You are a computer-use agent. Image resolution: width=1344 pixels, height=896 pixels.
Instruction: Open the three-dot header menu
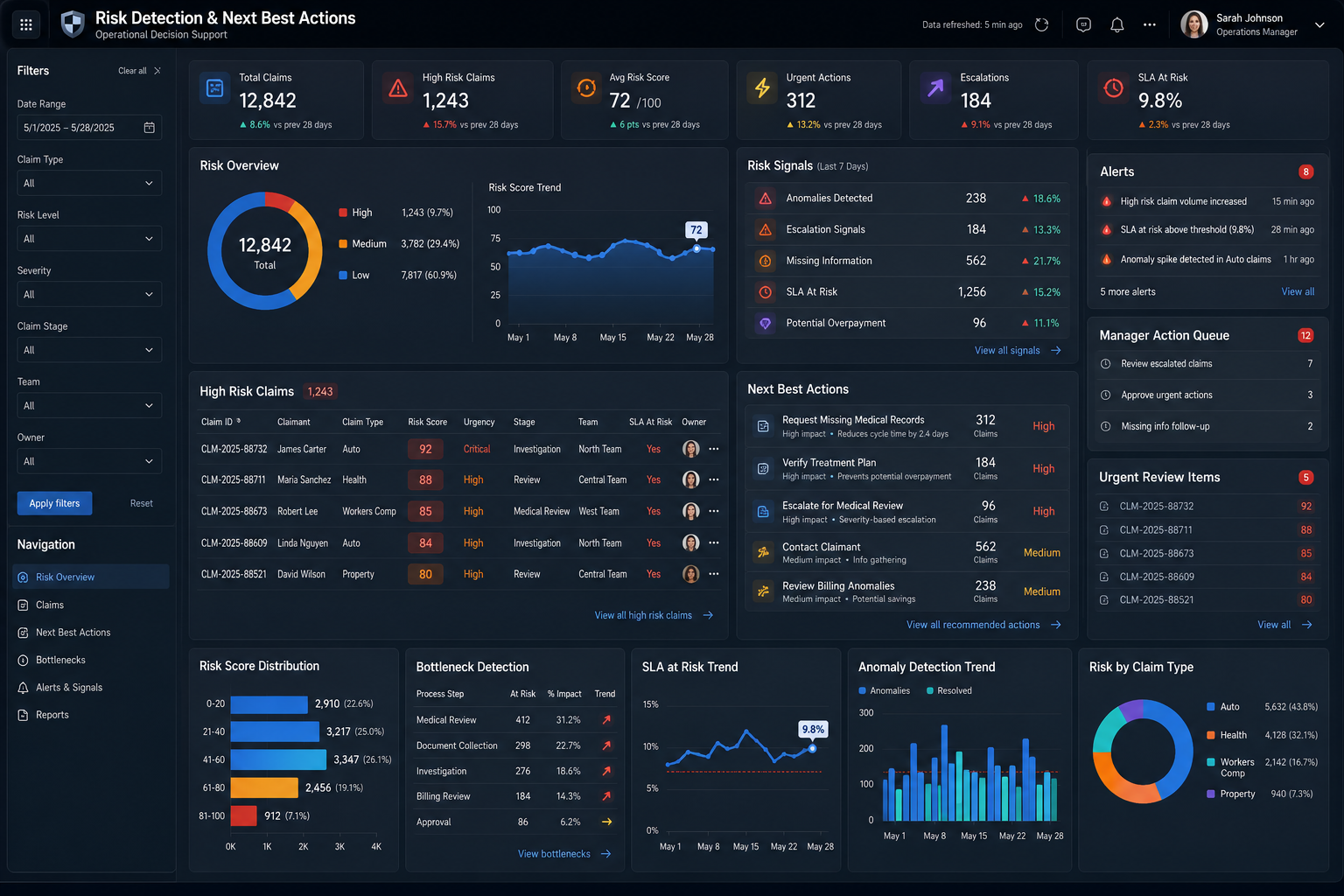point(1150,24)
